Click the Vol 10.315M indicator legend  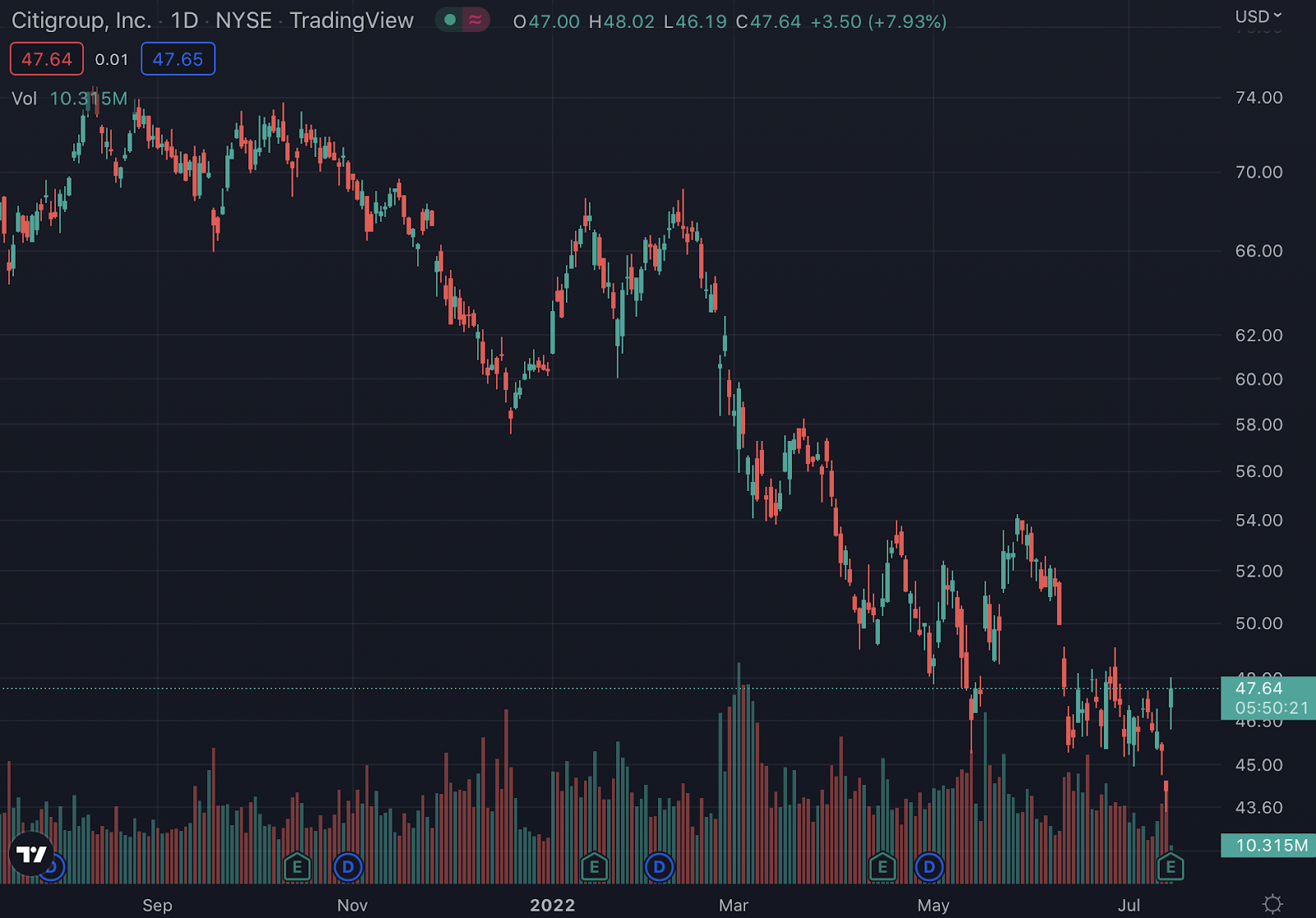coord(69,99)
